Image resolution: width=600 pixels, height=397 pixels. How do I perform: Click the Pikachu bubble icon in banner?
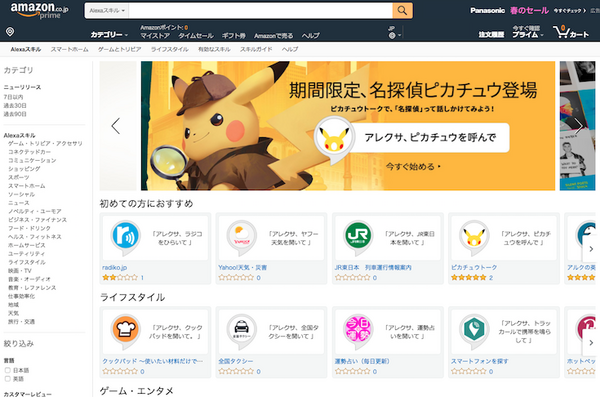333,140
